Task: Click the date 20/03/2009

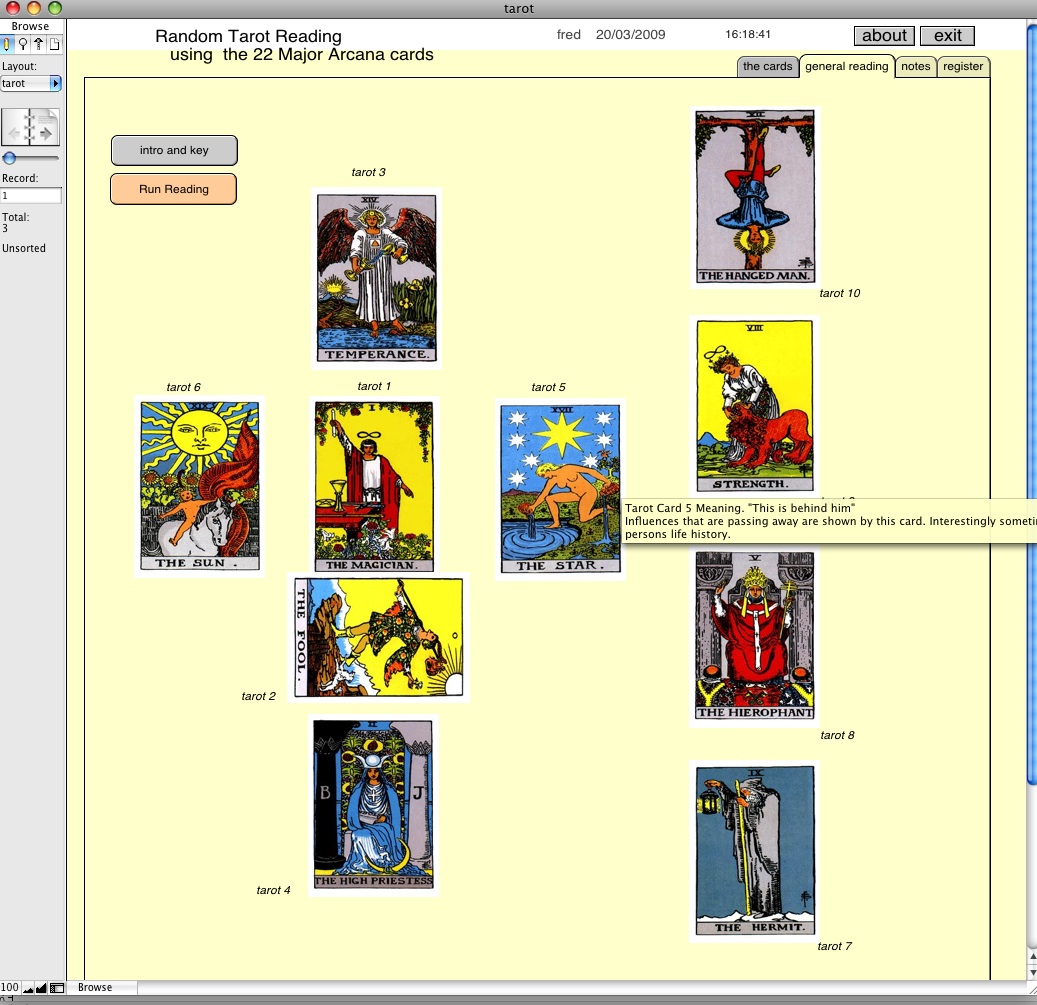Action: [630, 34]
